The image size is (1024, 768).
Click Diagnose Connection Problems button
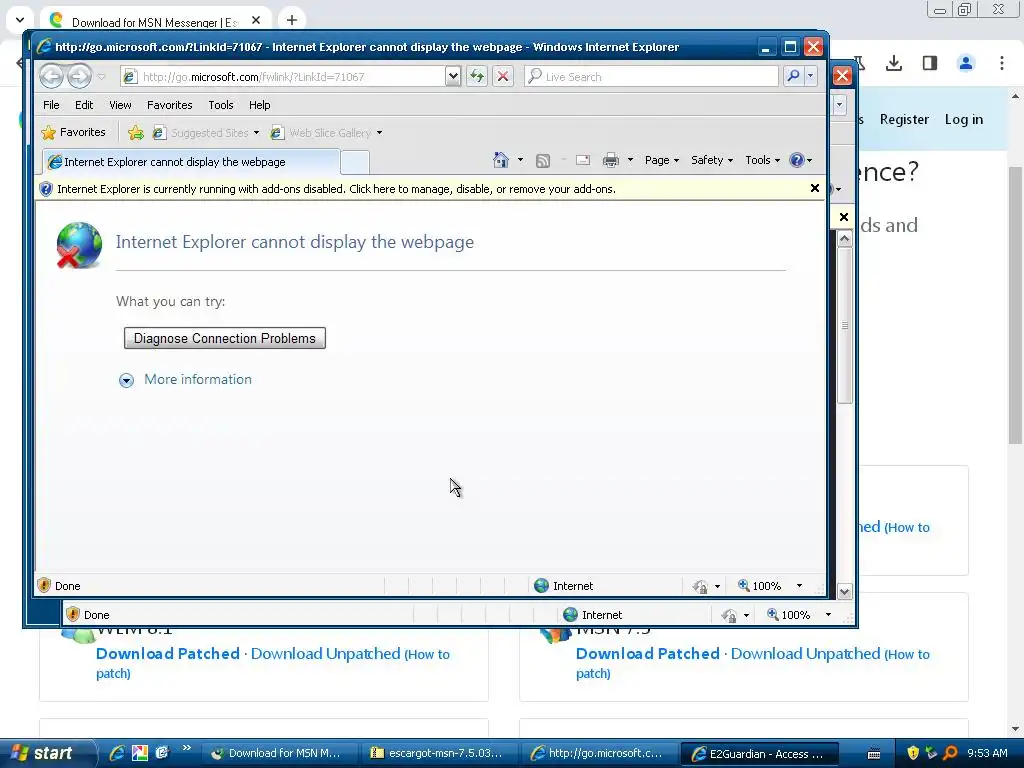pos(225,338)
